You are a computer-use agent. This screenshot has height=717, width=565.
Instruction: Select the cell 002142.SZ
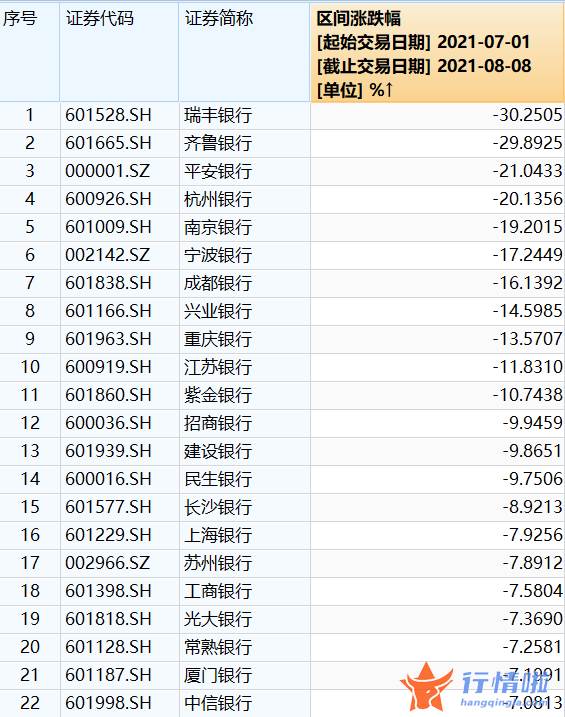tap(119, 255)
